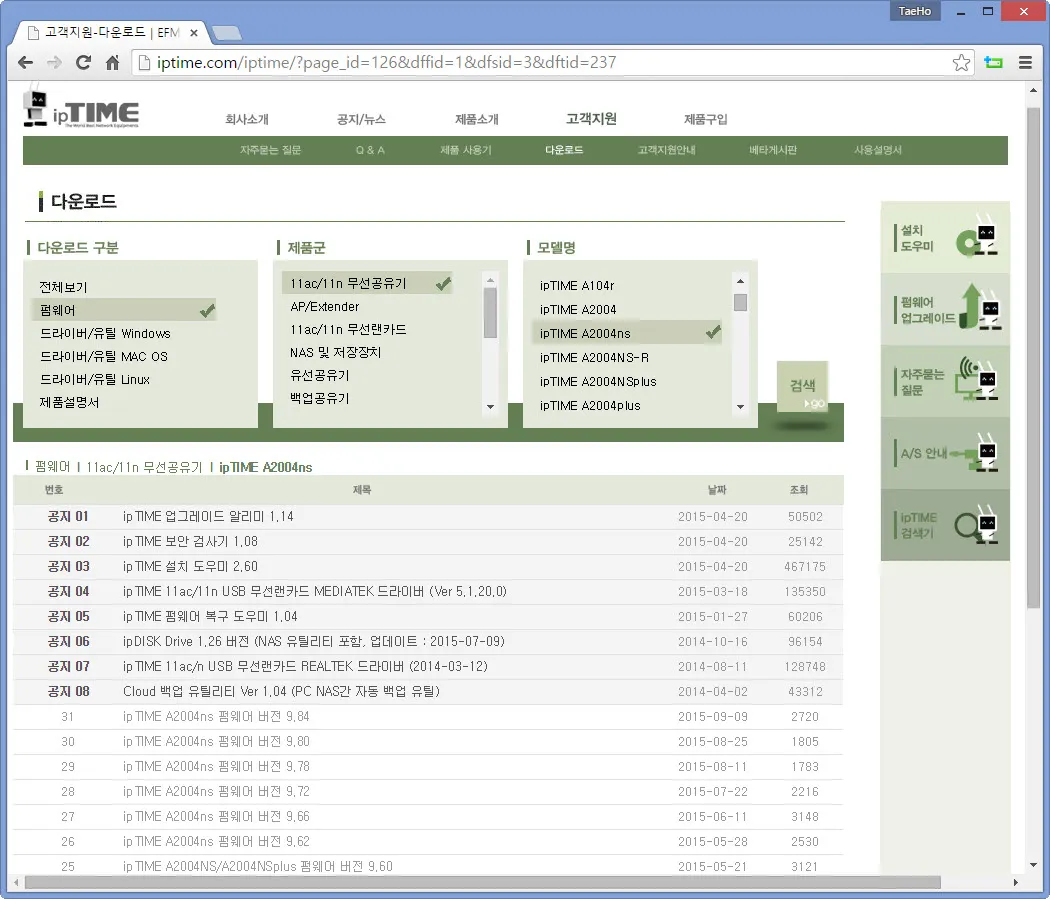Click the up arrow of the 모델명 scrollbar
Screen dimensions: 1050x899
739,280
